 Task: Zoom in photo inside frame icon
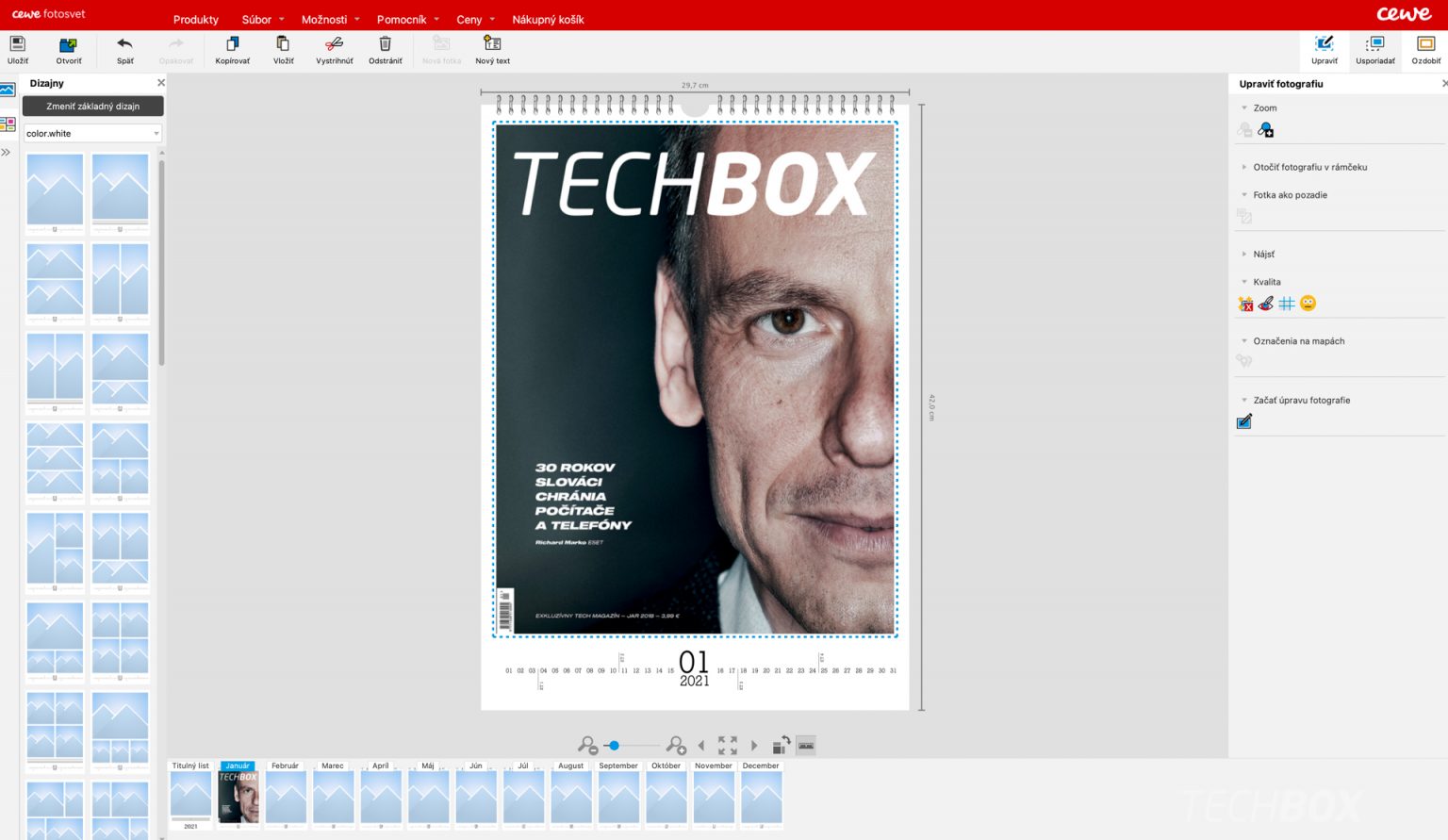[1266, 130]
